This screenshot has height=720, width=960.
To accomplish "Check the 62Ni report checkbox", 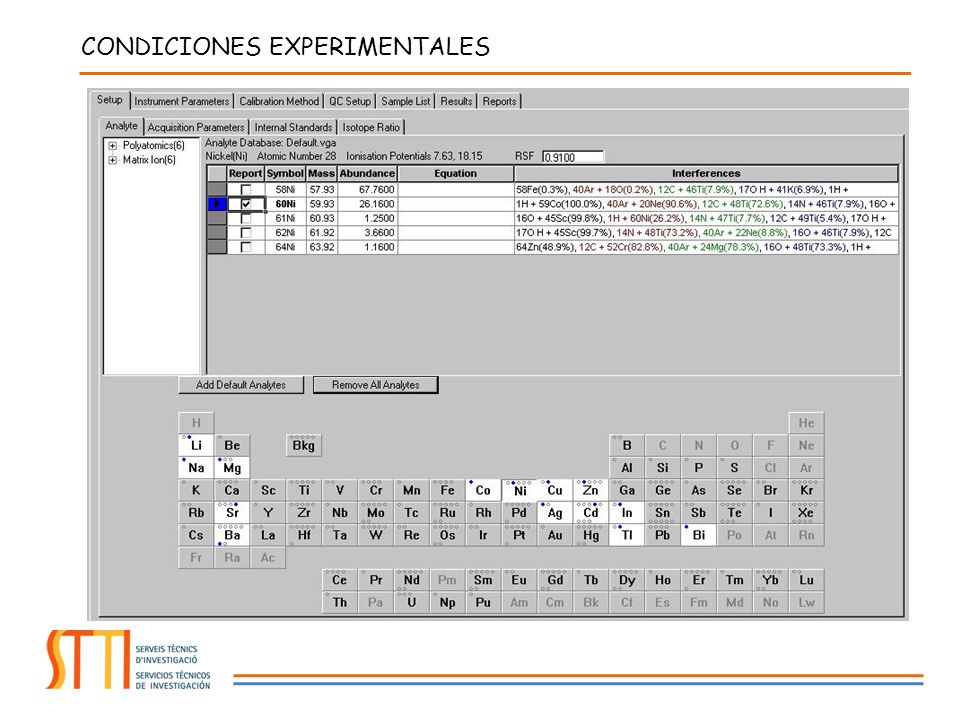I will tap(246, 233).
